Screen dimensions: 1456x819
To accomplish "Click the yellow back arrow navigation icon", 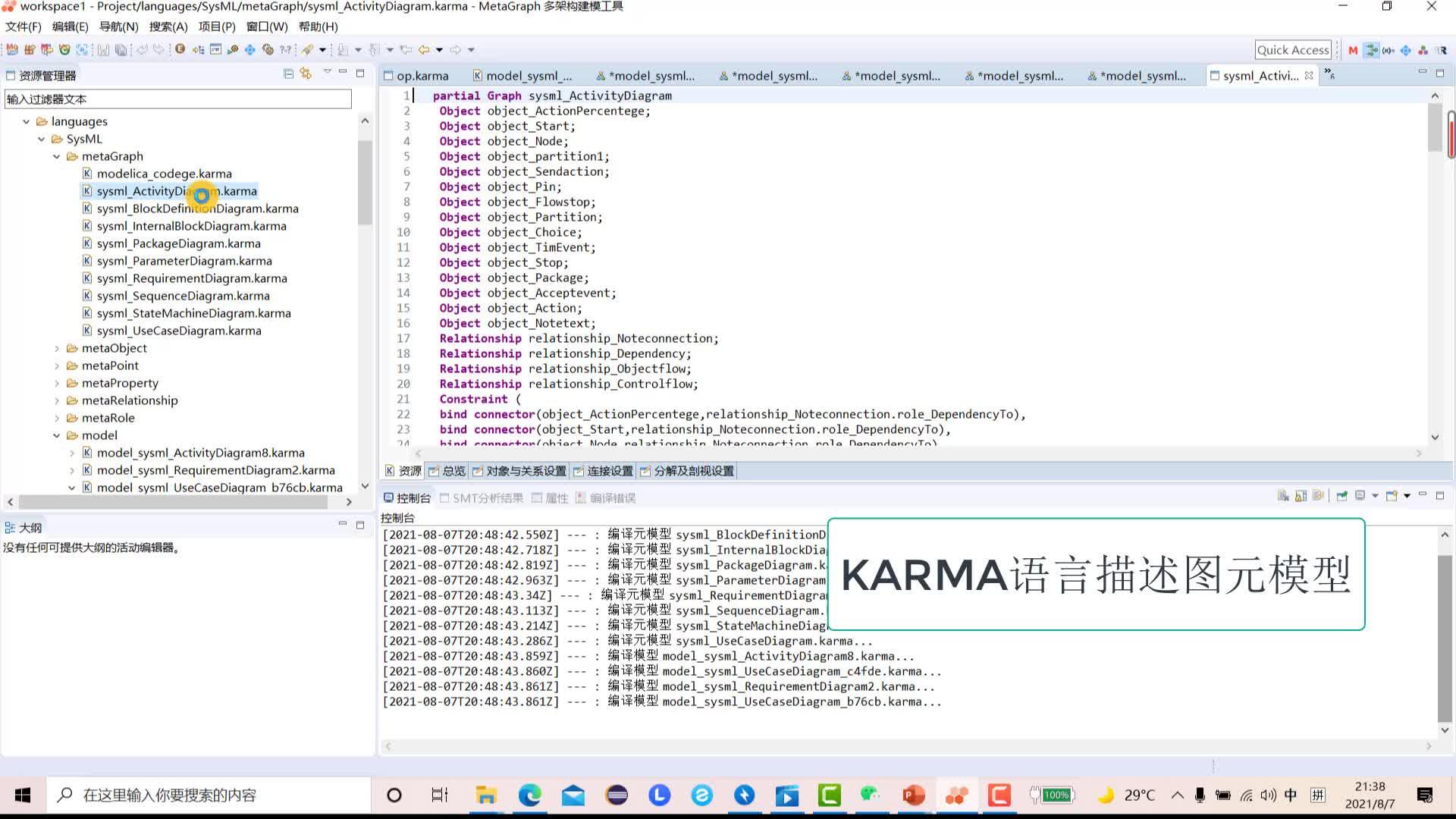I will click(x=424, y=49).
